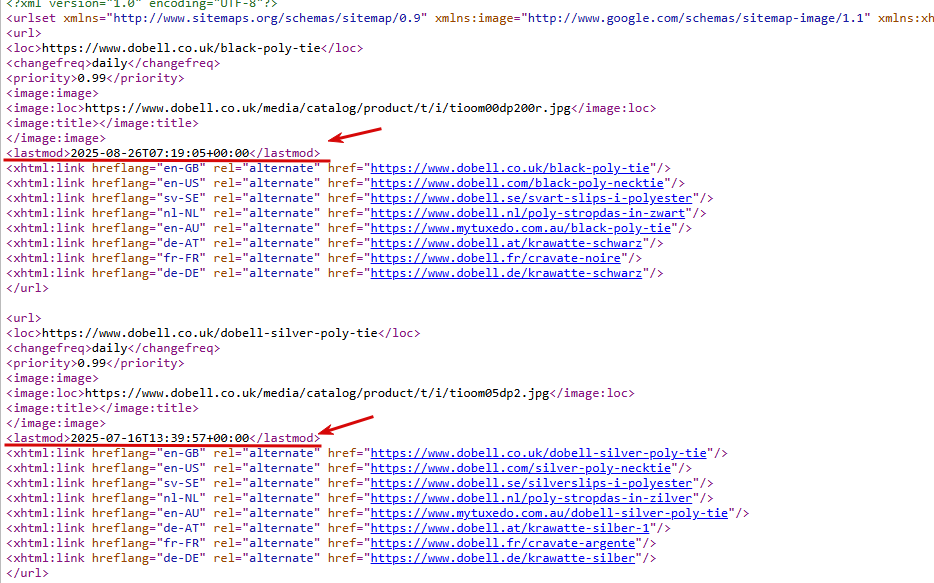934x583 pixels.
Task: Open the dobell.co.uk/black-poly-tie en-GB link
Action: (x=510, y=168)
